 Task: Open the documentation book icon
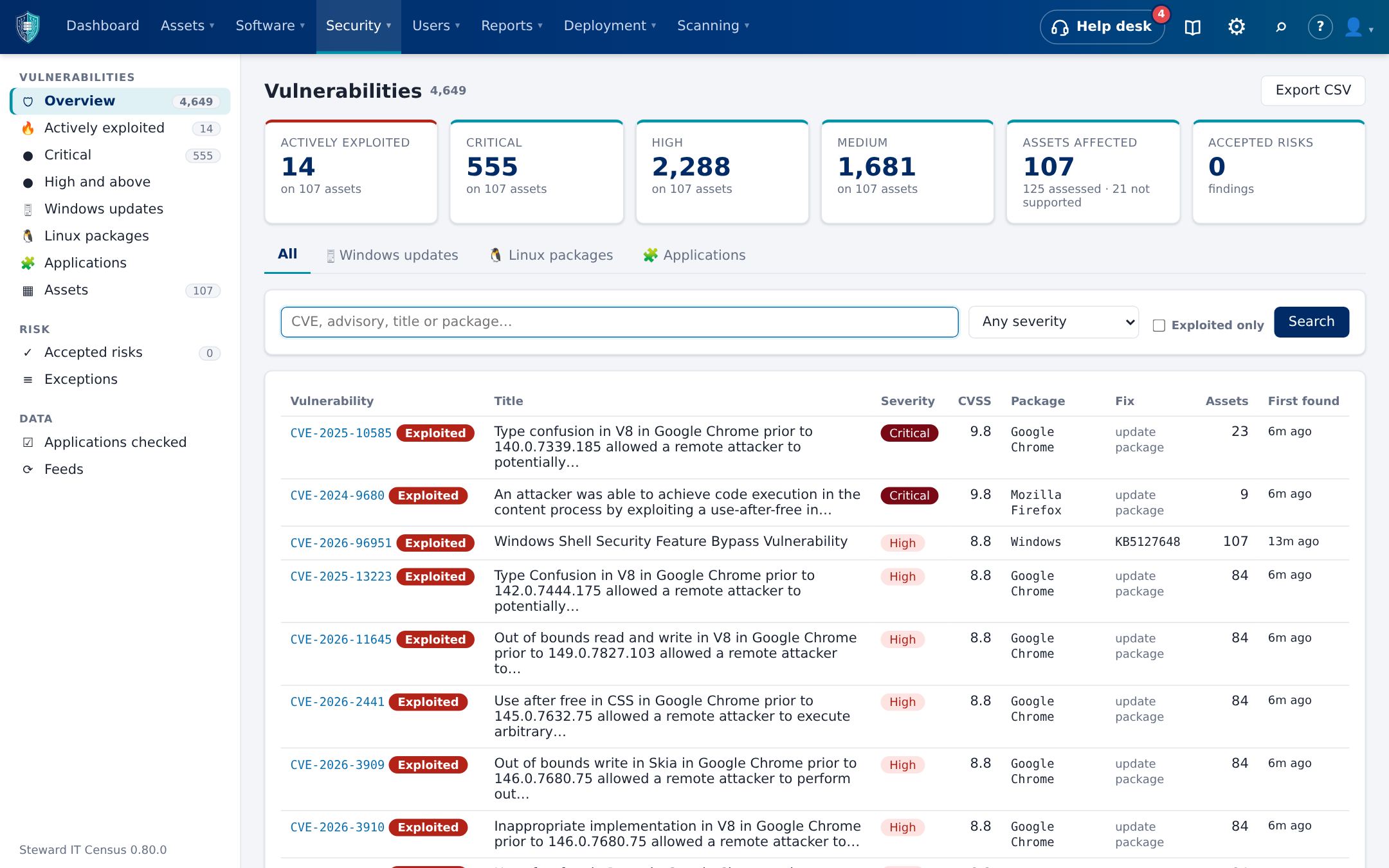(x=1193, y=27)
